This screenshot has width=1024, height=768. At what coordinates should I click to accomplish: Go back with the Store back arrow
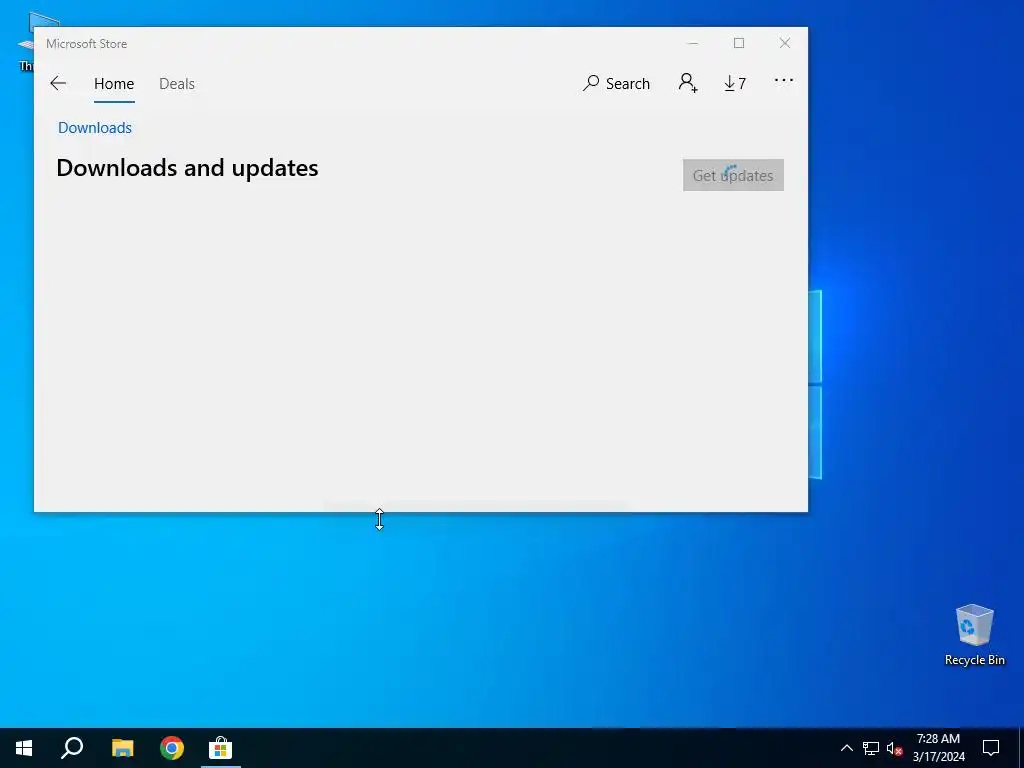coord(58,84)
